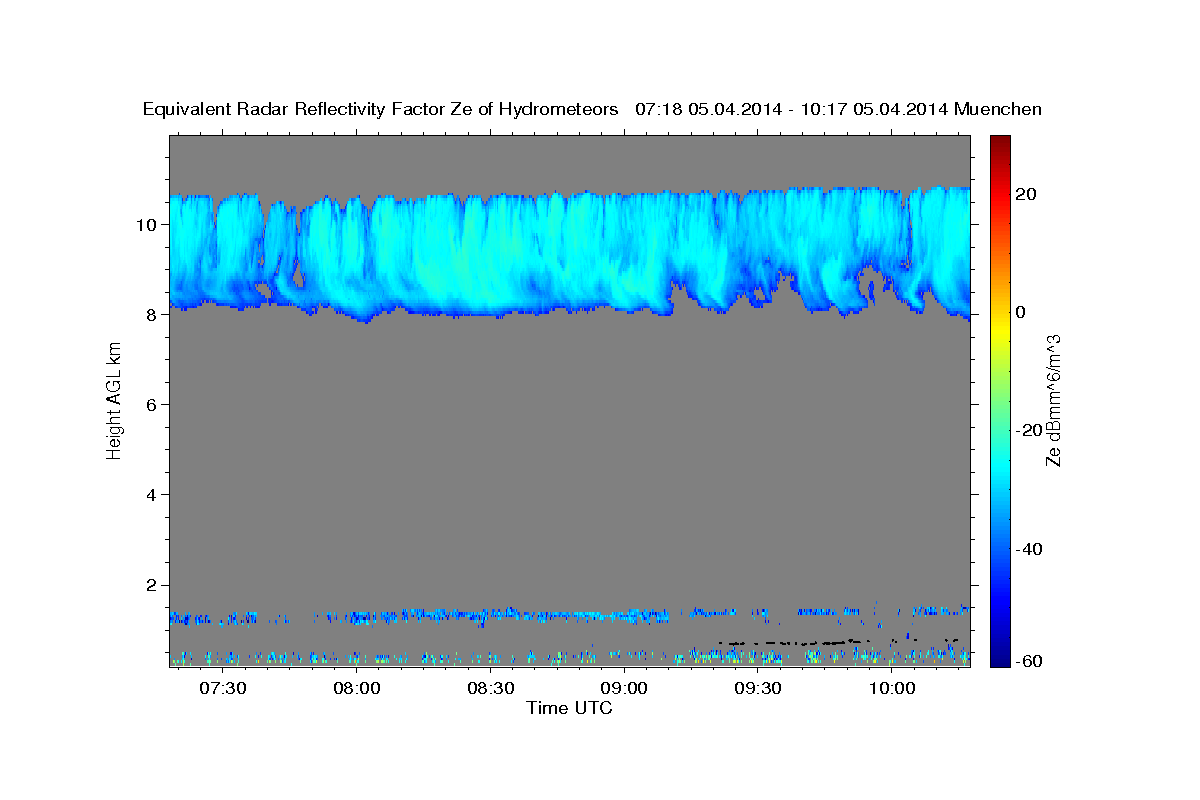1200x800 pixels.
Task: Click the 'Time UTC' axis label
Action: 569,708
